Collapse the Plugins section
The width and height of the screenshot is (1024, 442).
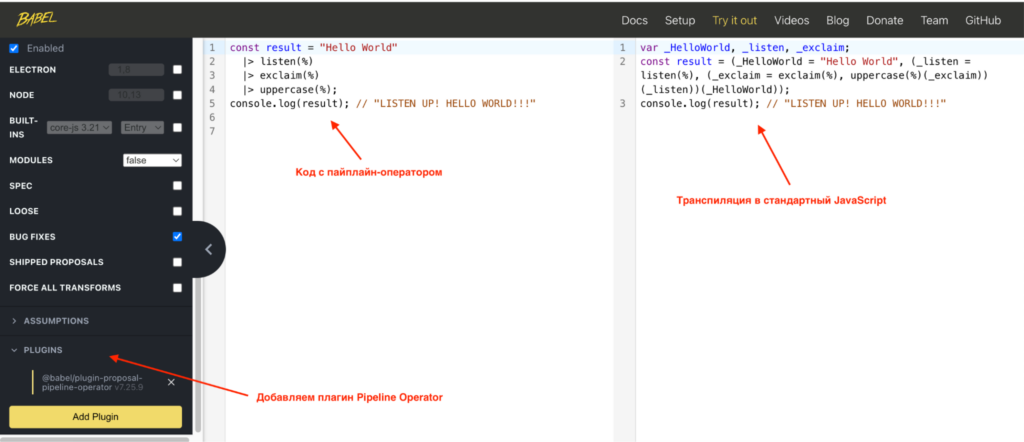[x=43, y=351]
